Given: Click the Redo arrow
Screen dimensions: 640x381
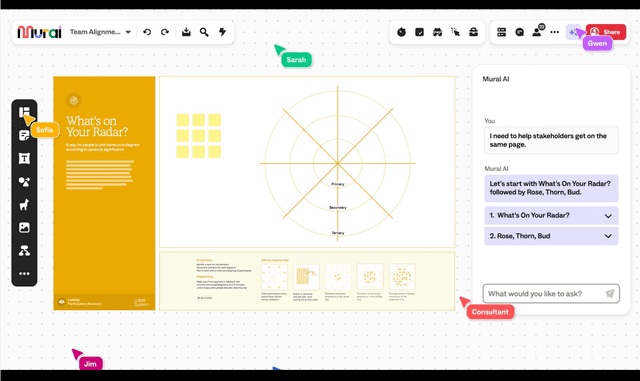Looking at the screenshot, I should pyautogui.click(x=165, y=32).
